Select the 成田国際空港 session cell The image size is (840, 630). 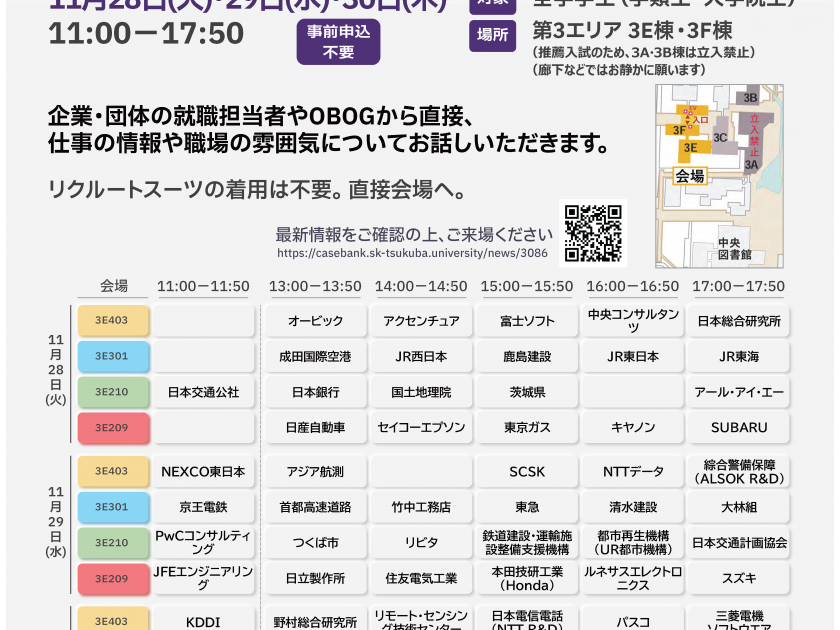pyautogui.click(x=316, y=356)
